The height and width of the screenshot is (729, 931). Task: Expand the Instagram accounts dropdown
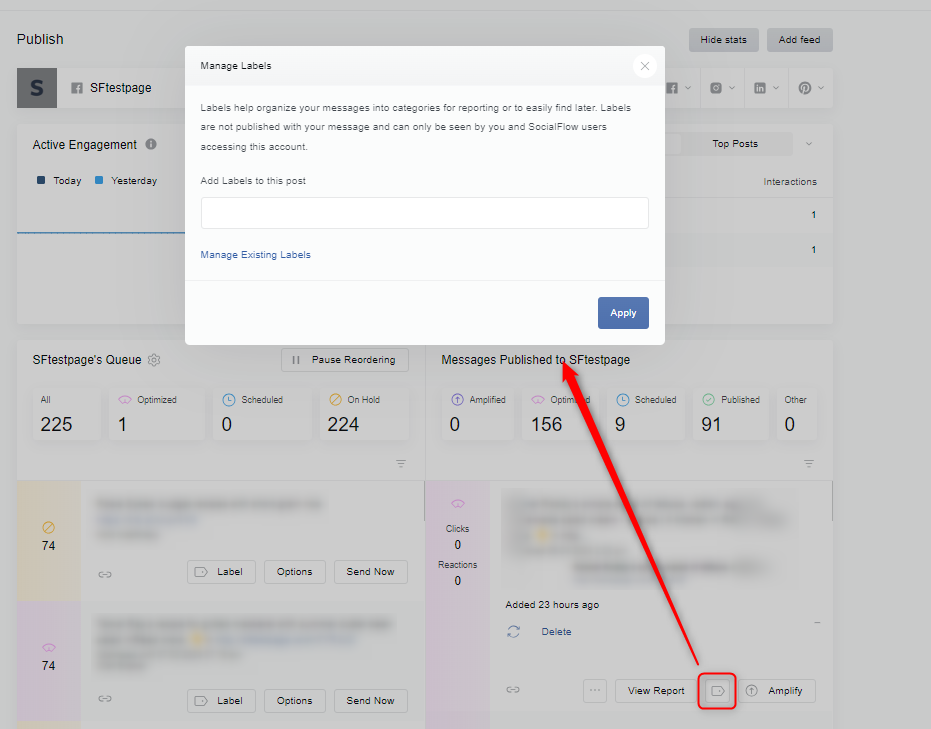(x=723, y=88)
